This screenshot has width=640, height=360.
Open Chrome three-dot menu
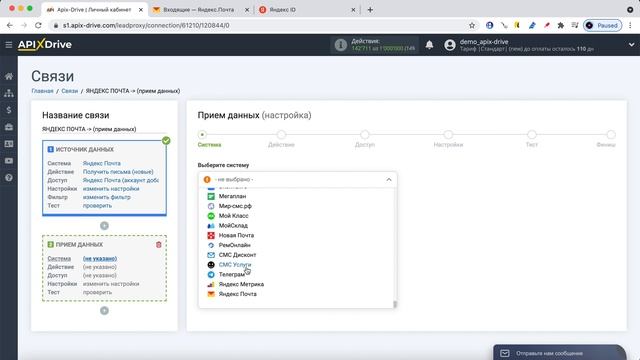pos(631,25)
